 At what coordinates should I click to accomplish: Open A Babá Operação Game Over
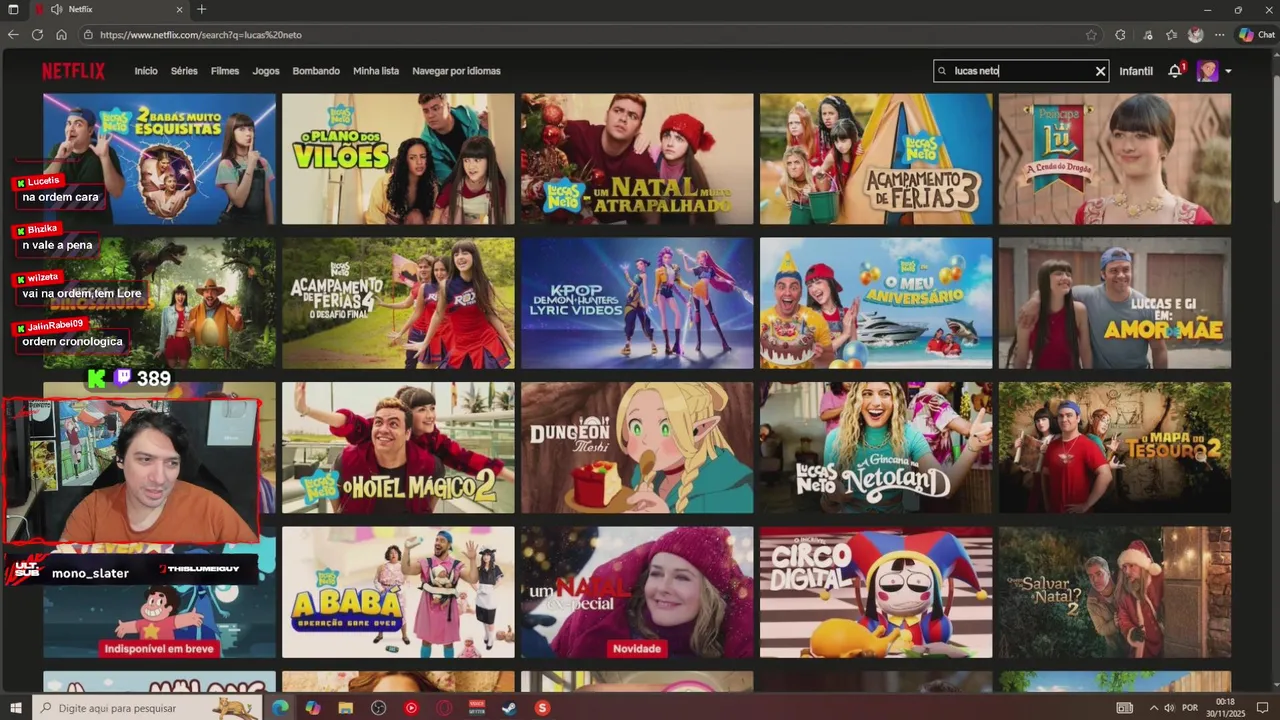[x=398, y=592]
